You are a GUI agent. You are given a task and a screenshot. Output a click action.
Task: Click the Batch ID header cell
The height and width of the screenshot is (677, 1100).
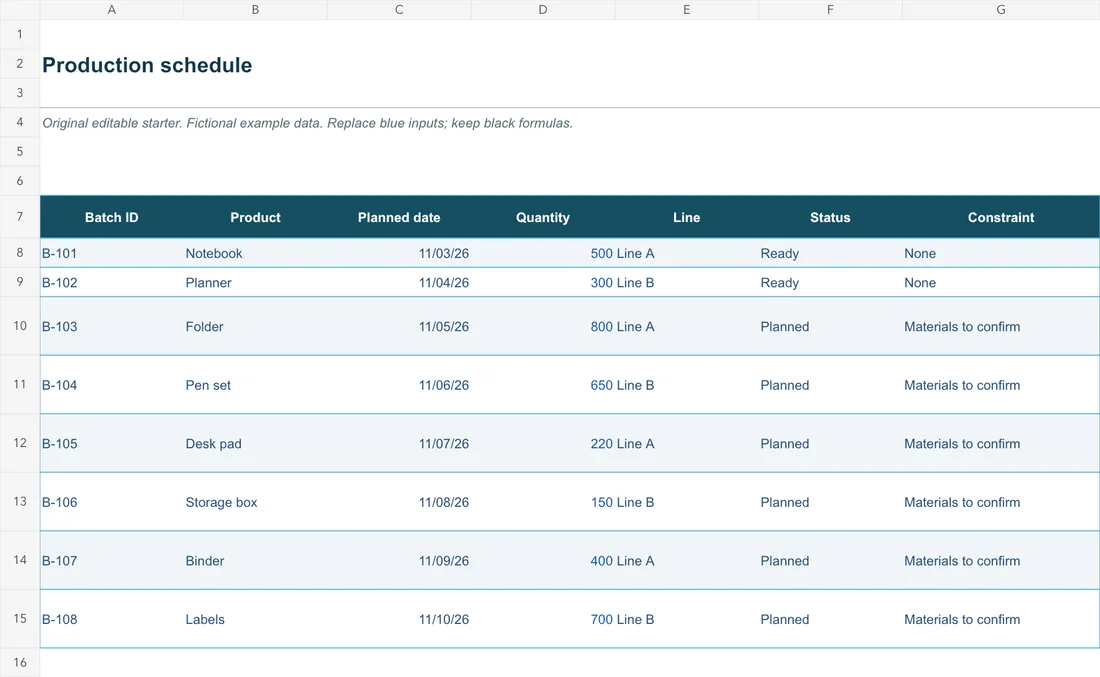pos(112,217)
